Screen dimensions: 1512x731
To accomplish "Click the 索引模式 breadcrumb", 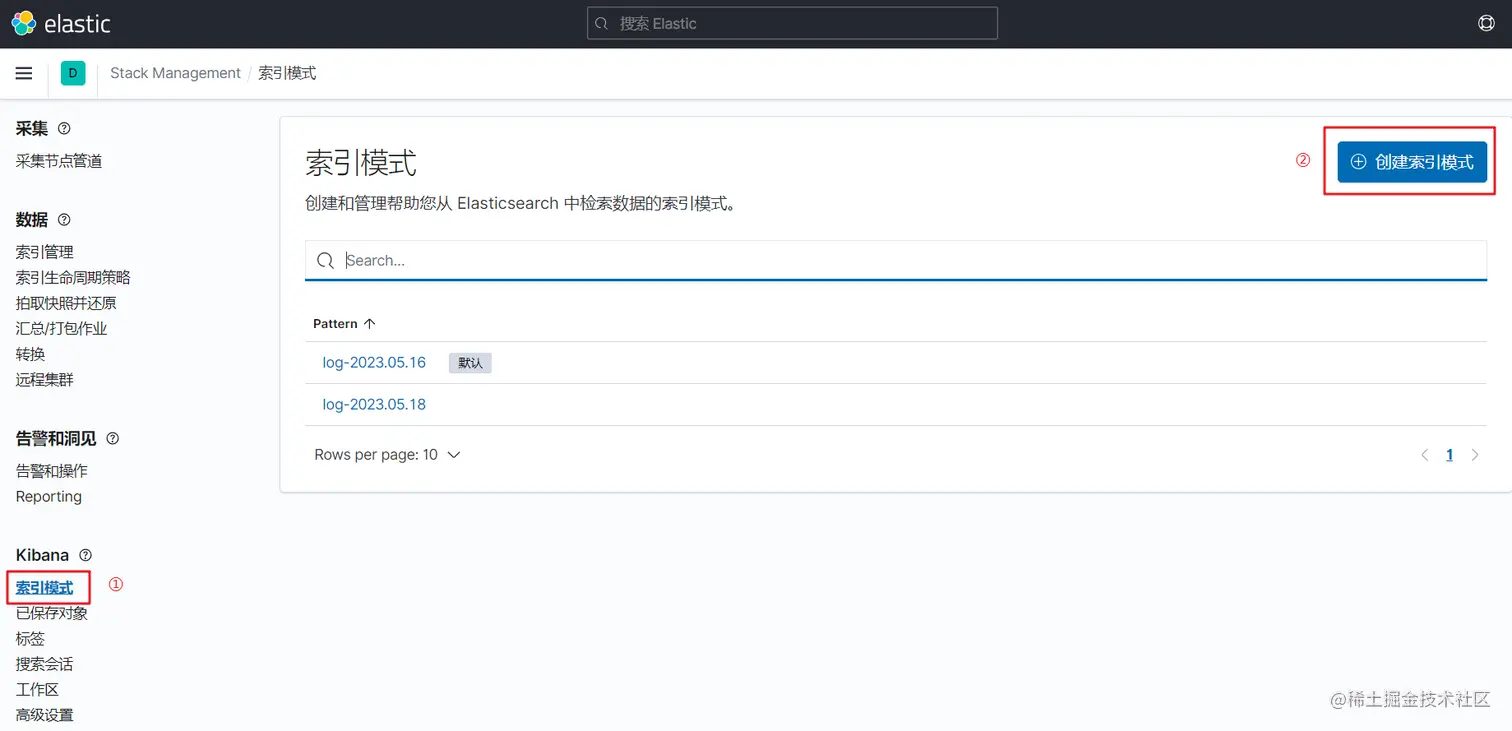I will [287, 73].
